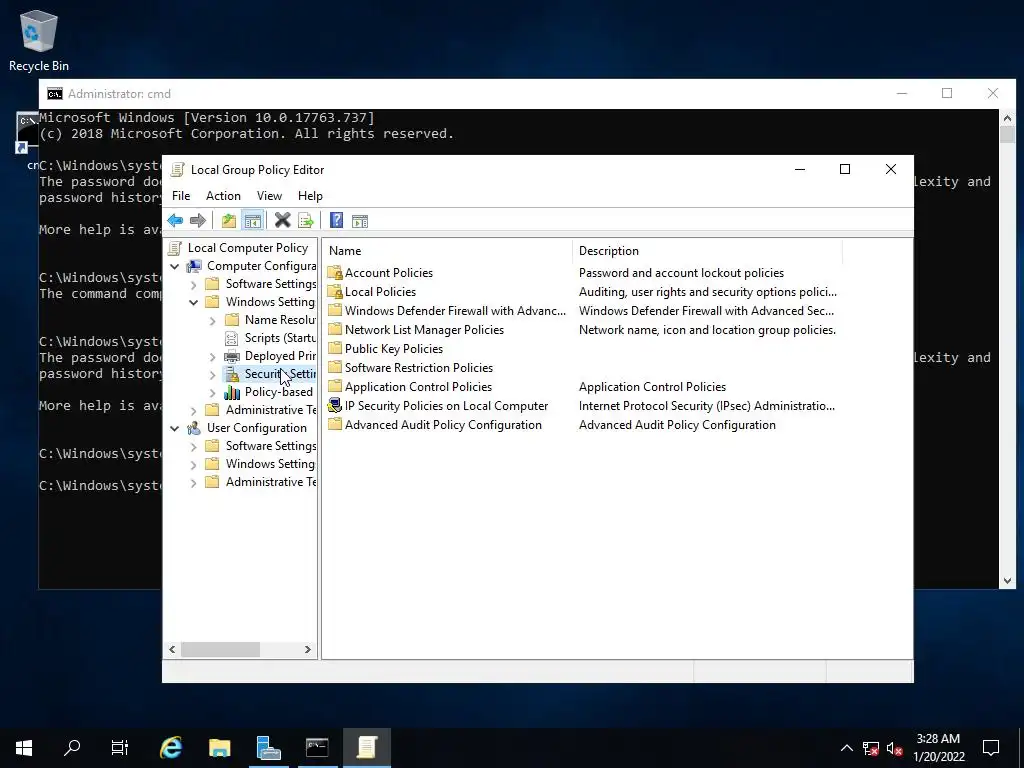Screen dimensions: 1024x768
Task: Sort by the Name column header
Action: tap(448, 251)
